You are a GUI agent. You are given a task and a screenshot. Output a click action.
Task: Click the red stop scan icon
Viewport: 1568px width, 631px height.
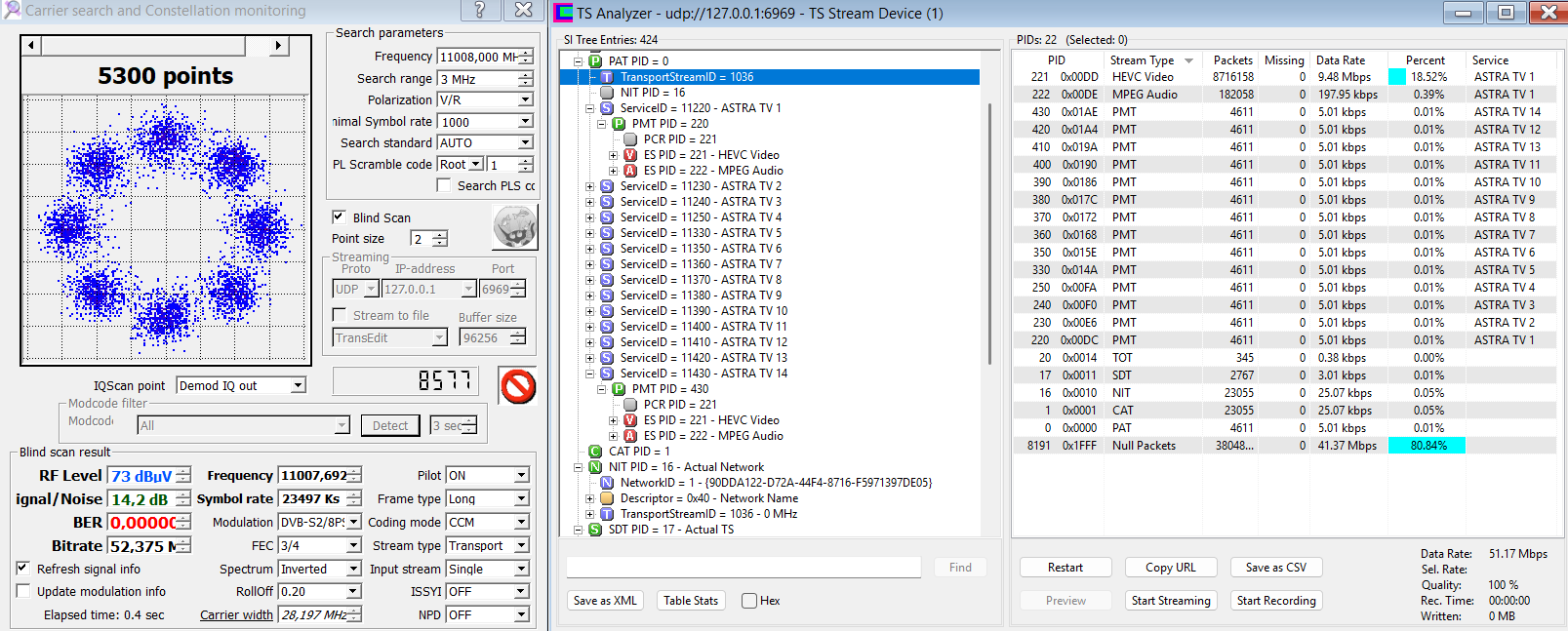click(517, 386)
